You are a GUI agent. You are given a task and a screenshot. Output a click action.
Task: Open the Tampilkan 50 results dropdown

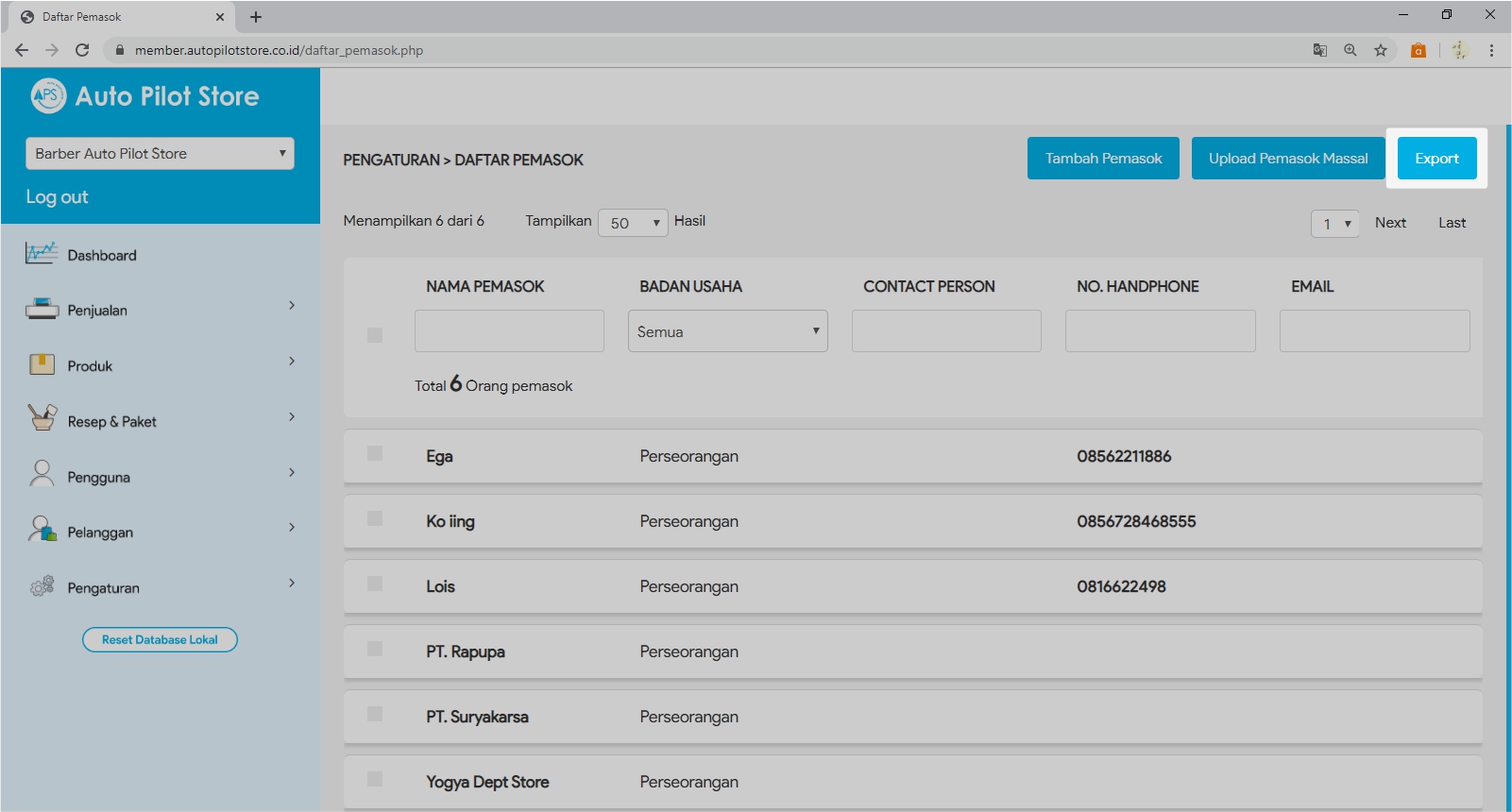pos(633,223)
